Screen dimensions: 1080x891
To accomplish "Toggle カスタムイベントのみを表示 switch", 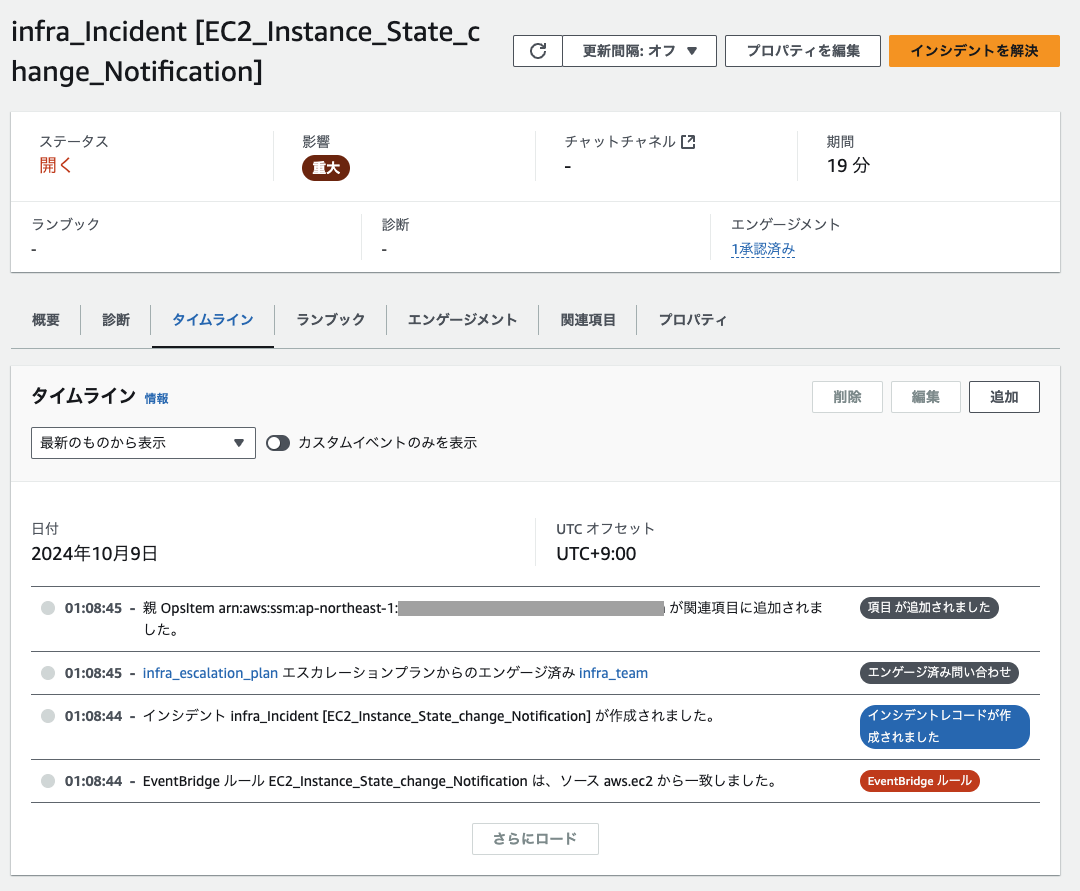I will 278,443.
